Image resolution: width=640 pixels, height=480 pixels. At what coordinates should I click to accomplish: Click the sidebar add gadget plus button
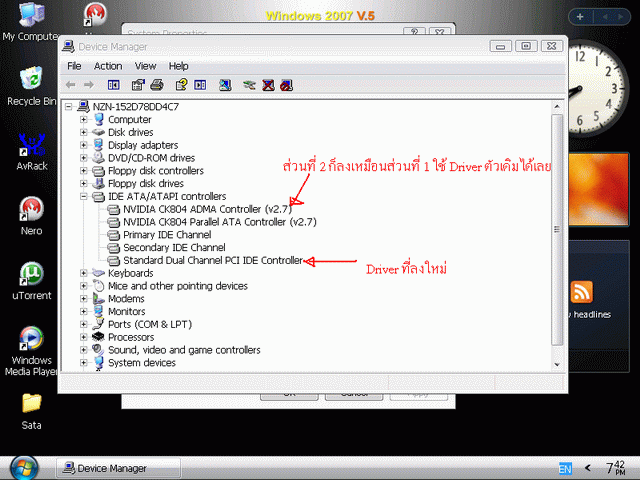(580, 17)
